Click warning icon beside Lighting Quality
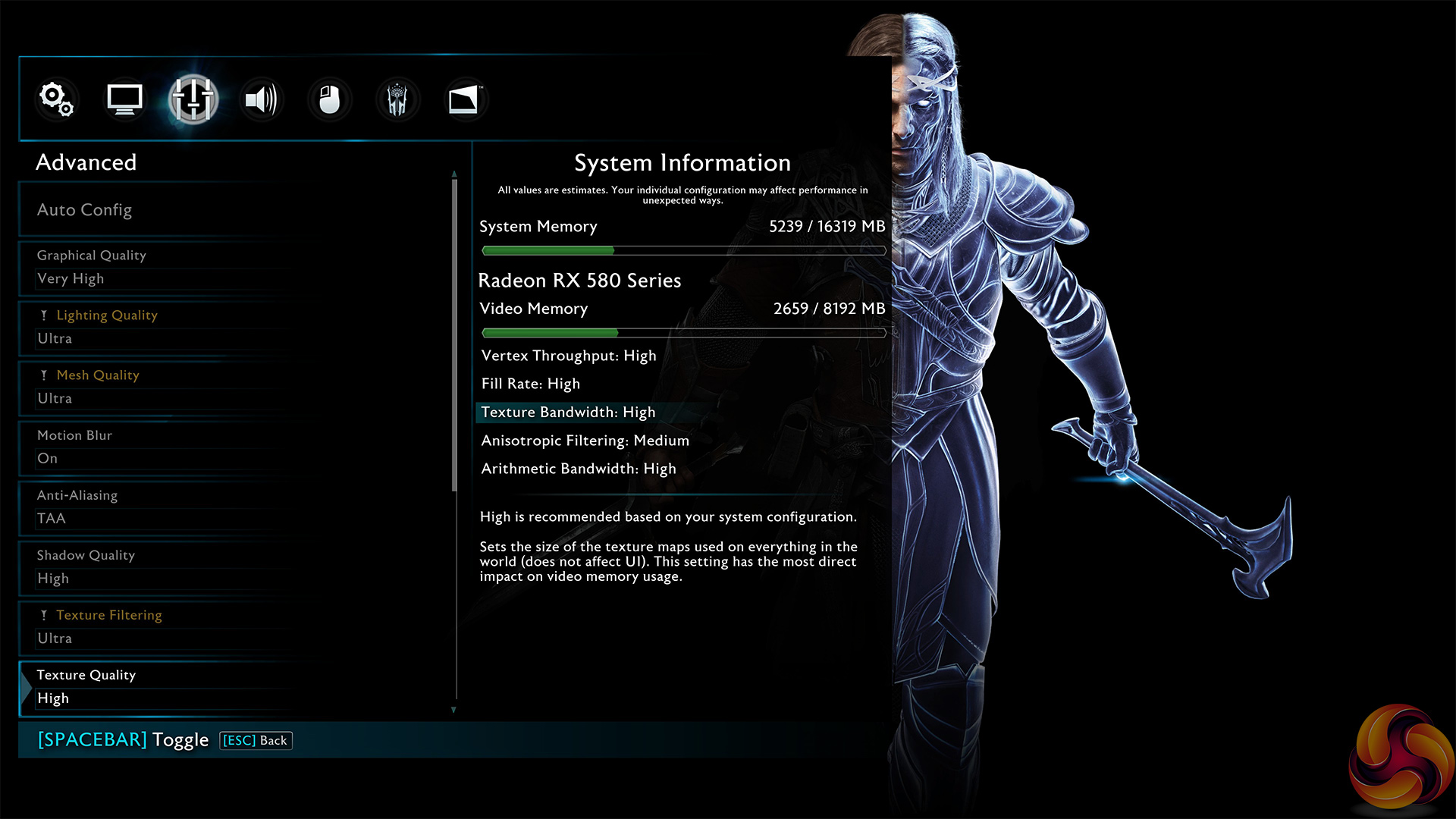The height and width of the screenshot is (819, 1456). coord(44,315)
